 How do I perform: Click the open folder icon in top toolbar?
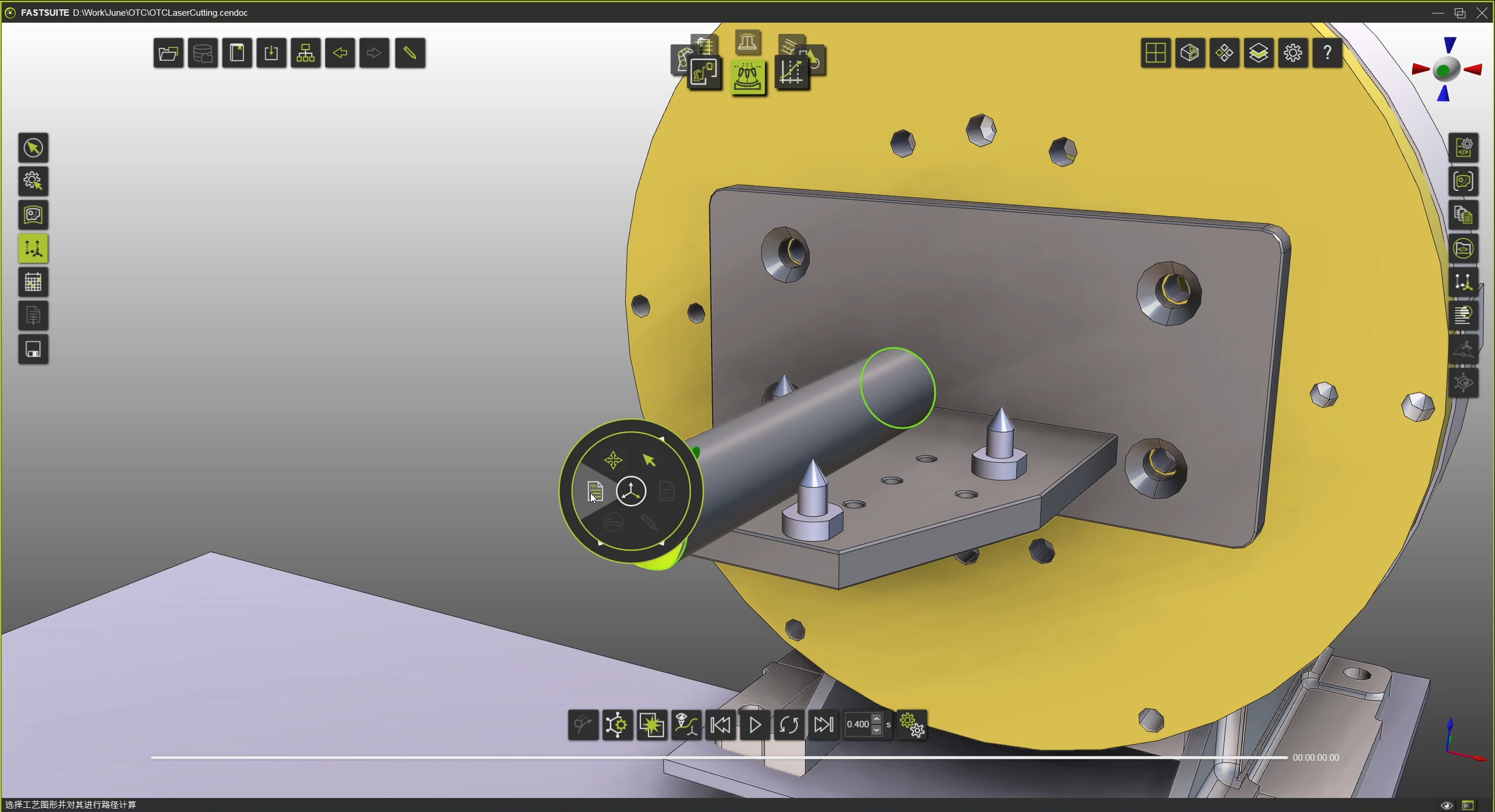pos(168,54)
